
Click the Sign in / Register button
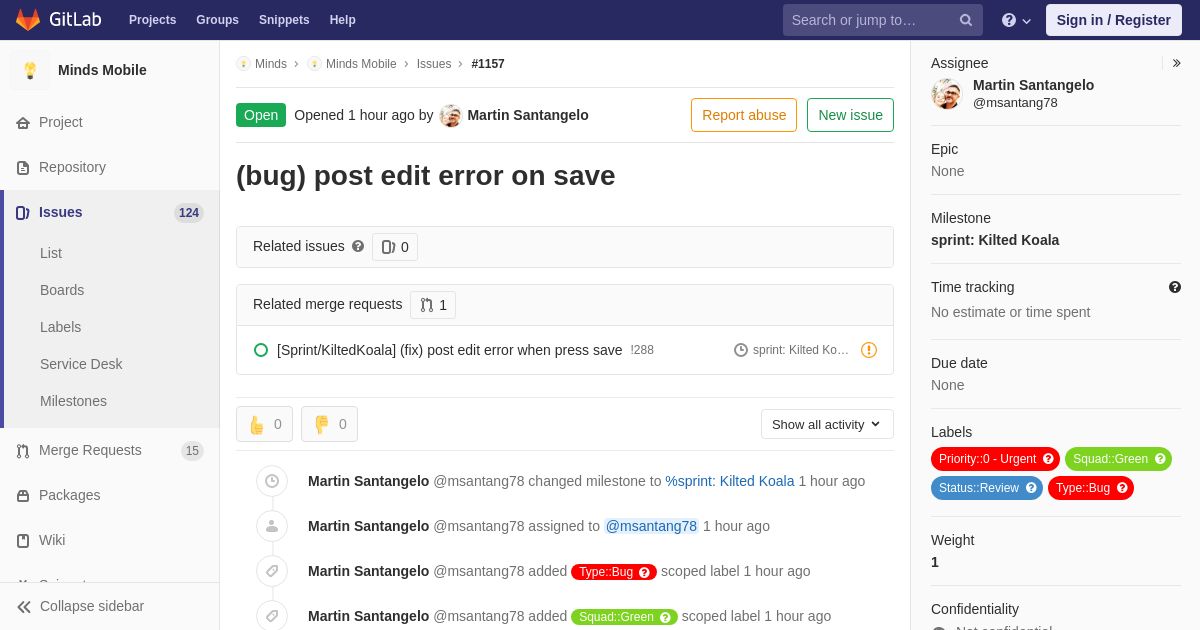(1114, 20)
